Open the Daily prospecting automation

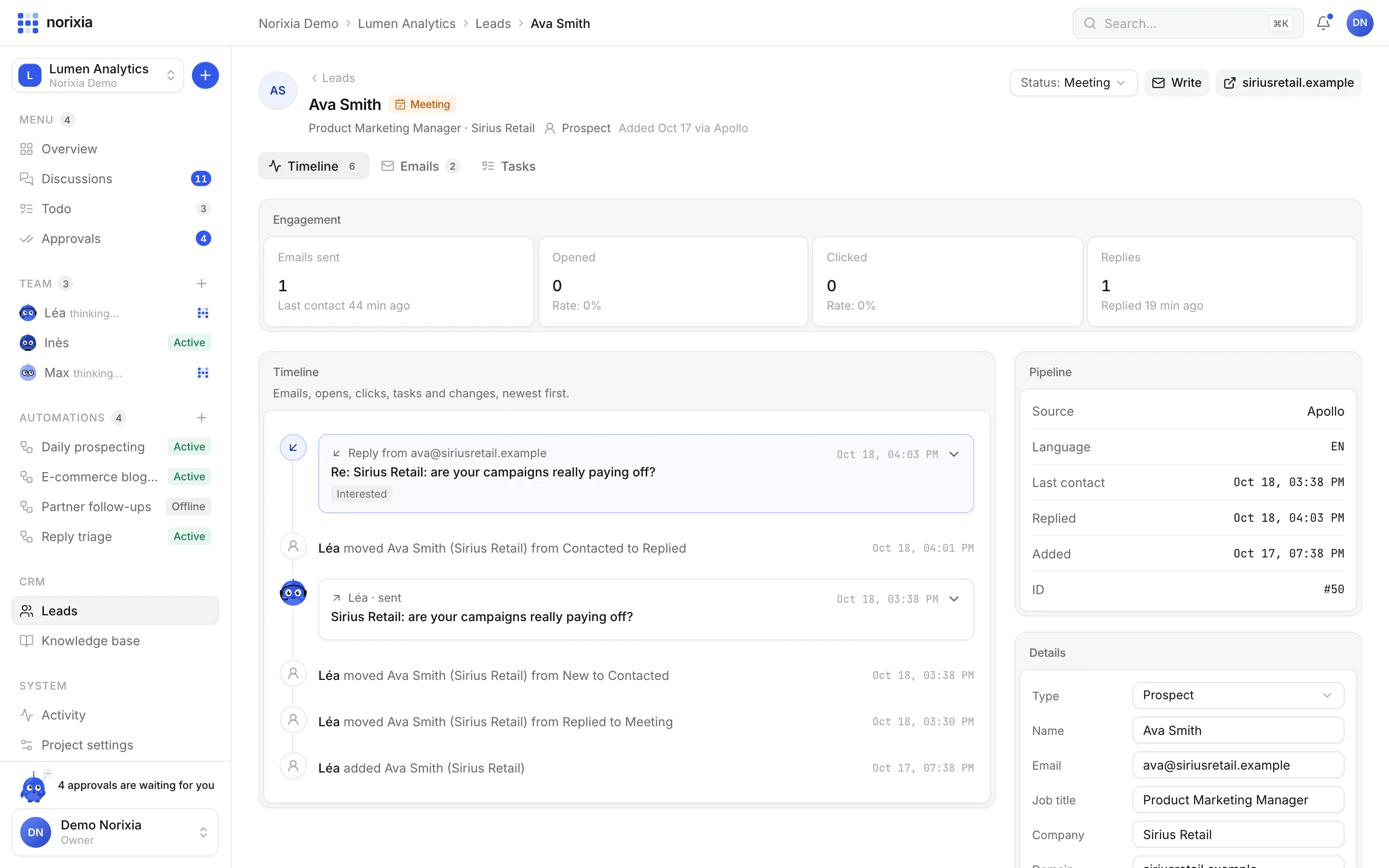(115, 447)
